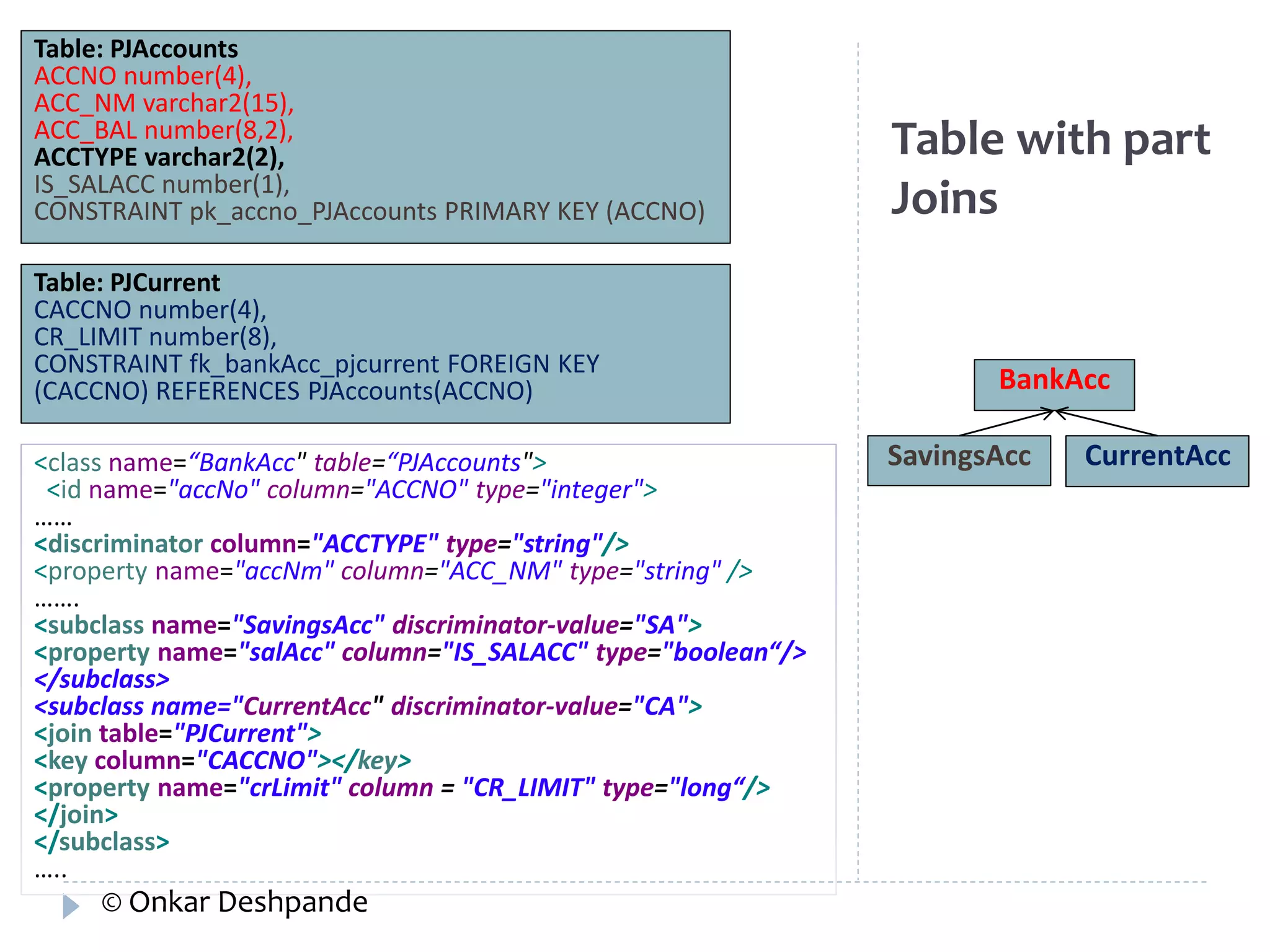Click the blue triangle bullet before copyright
Viewport: 1270px width, 952px height.
(70, 906)
